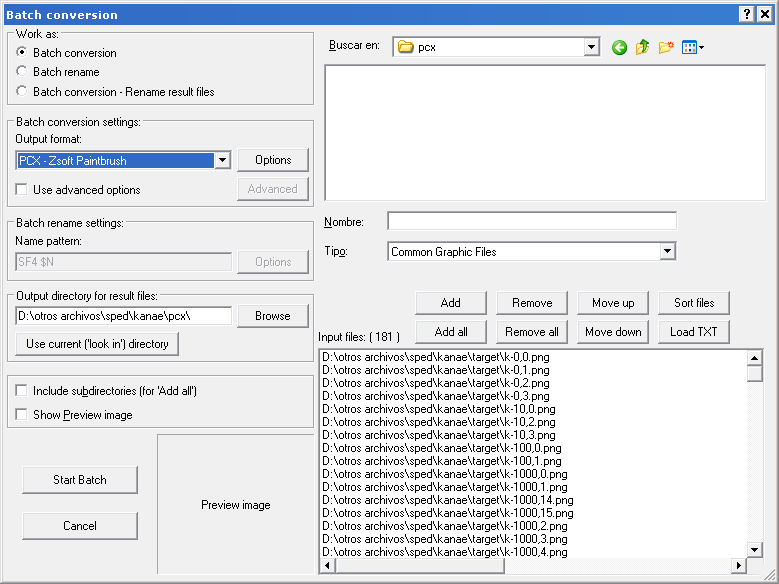The height and width of the screenshot is (584, 779).
Task: Expand the Tipo file type dropdown
Action: click(668, 252)
